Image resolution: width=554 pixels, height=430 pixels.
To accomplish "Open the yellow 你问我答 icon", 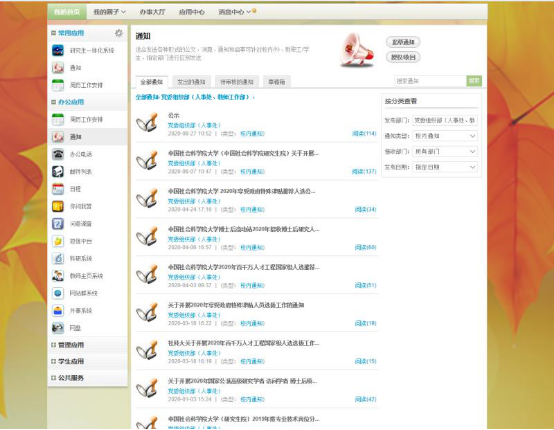I will coord(58,206).
